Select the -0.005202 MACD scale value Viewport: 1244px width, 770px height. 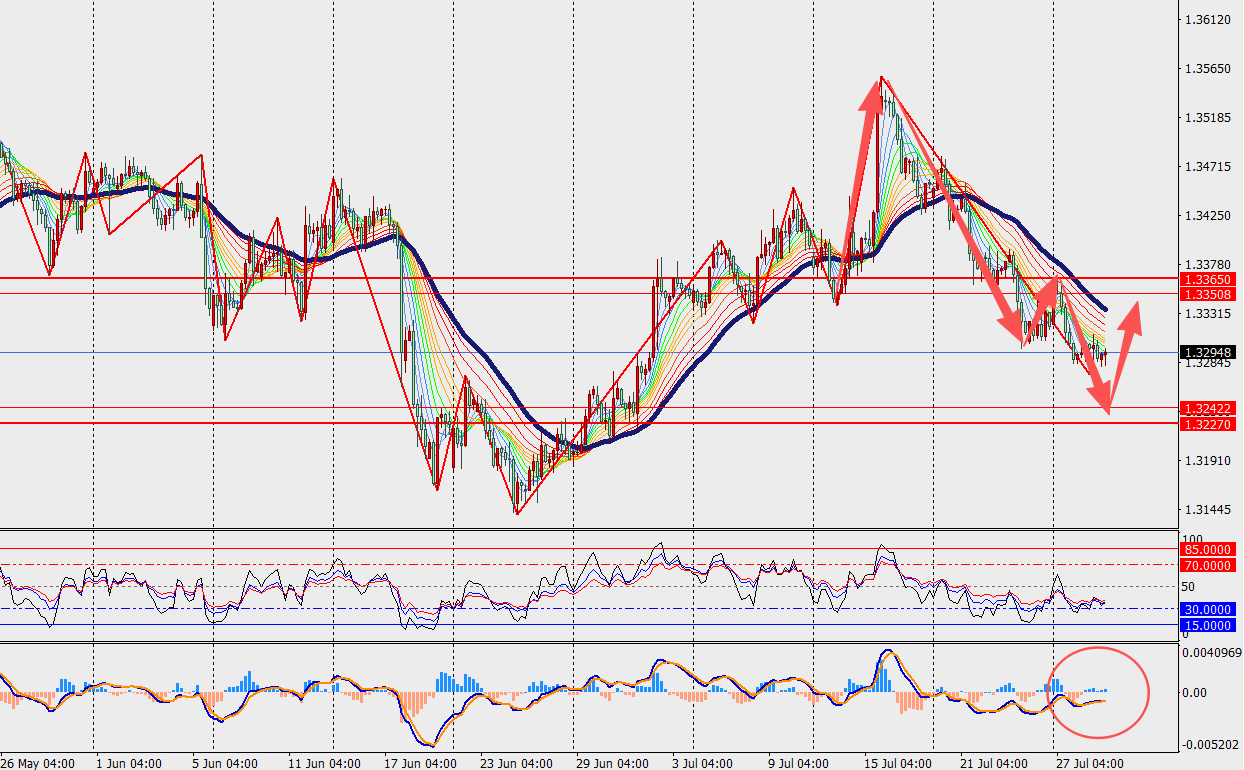[1211, 745]
